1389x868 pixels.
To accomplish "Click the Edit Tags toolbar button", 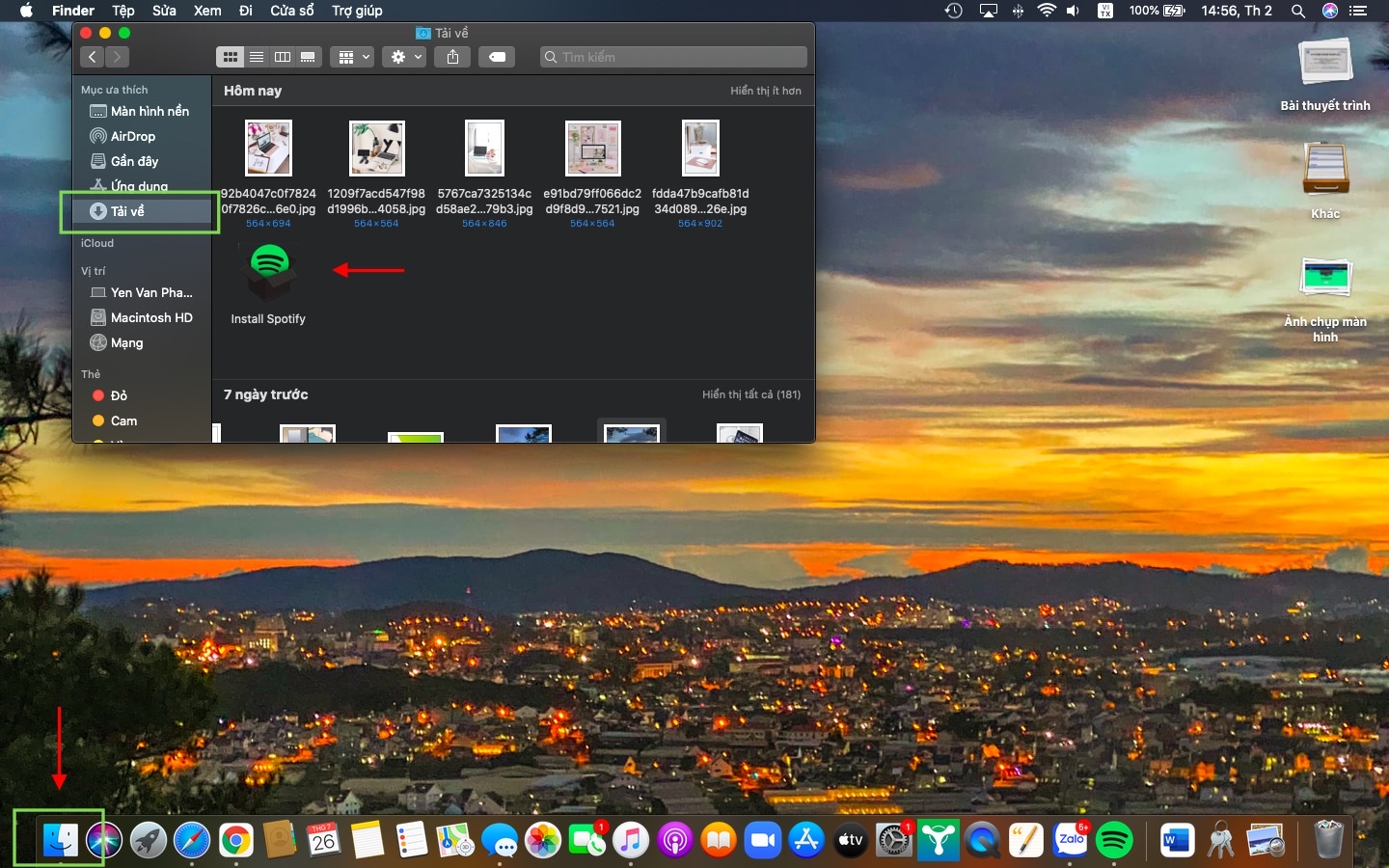I will [x=497, y=57].
